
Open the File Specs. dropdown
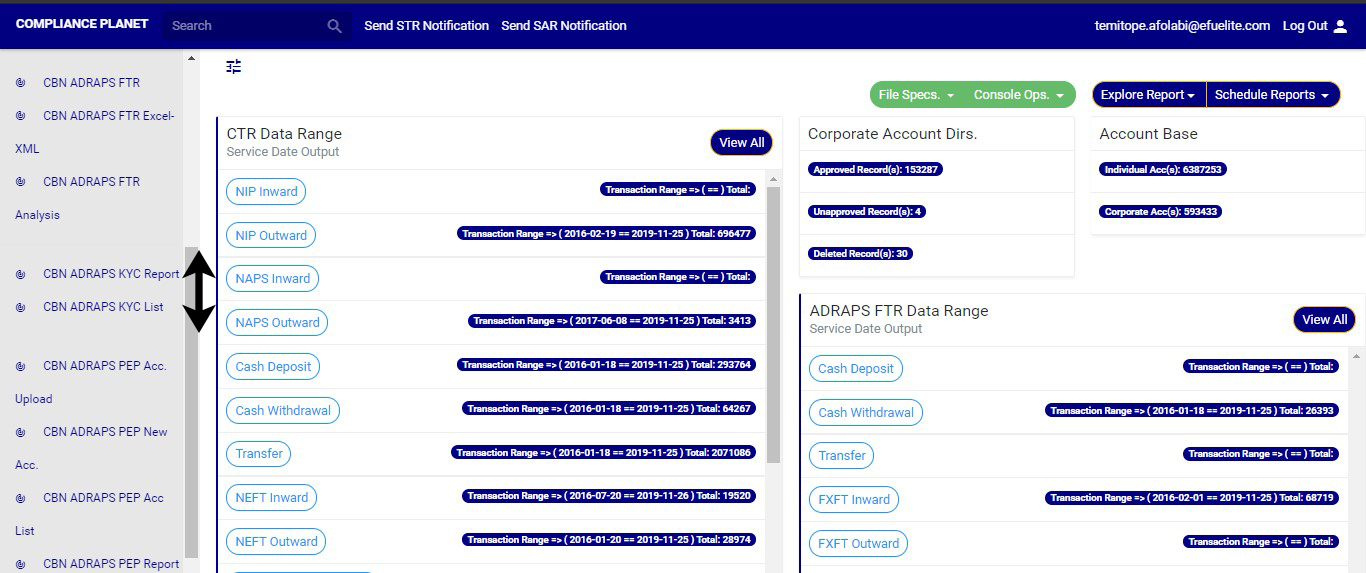point(916,95)
